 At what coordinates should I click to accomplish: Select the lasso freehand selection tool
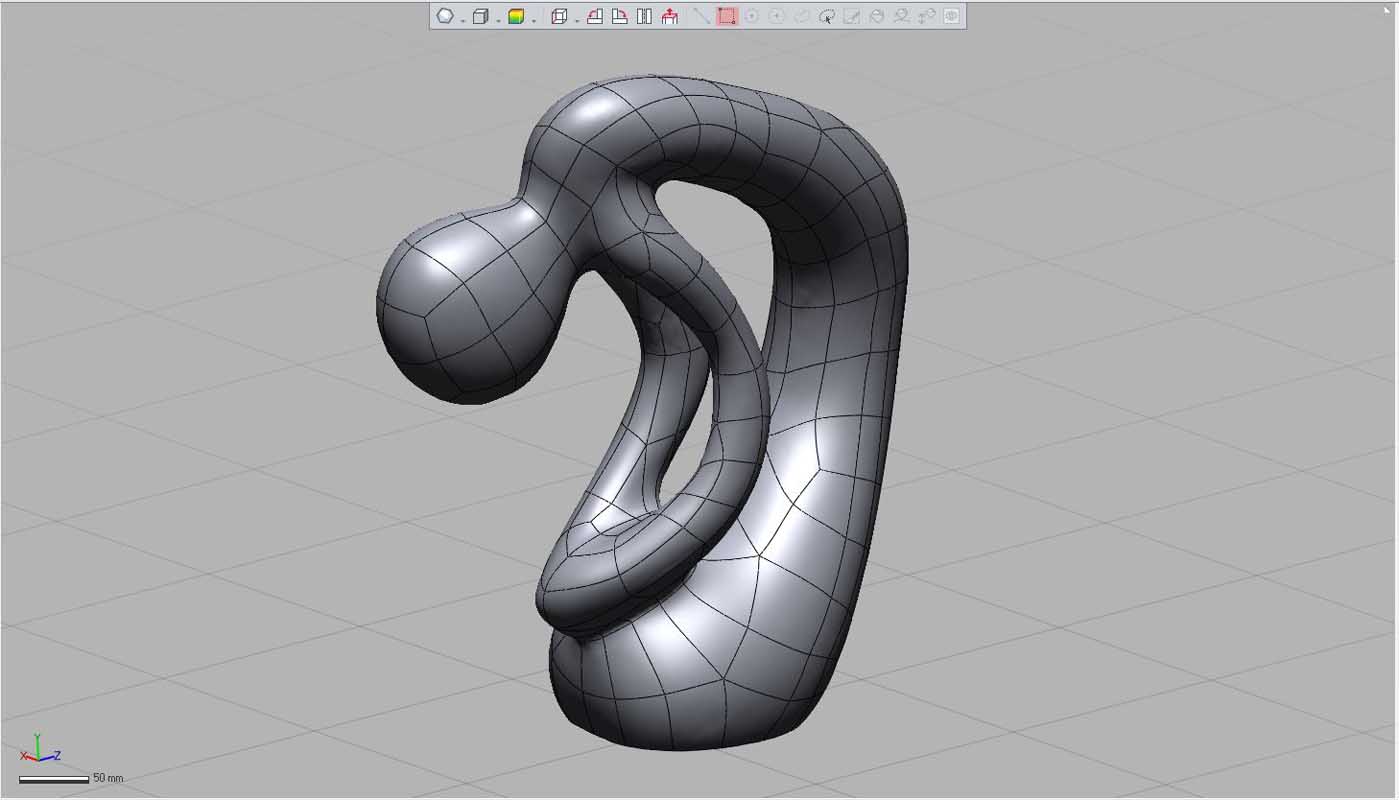(x=827, y=16)
